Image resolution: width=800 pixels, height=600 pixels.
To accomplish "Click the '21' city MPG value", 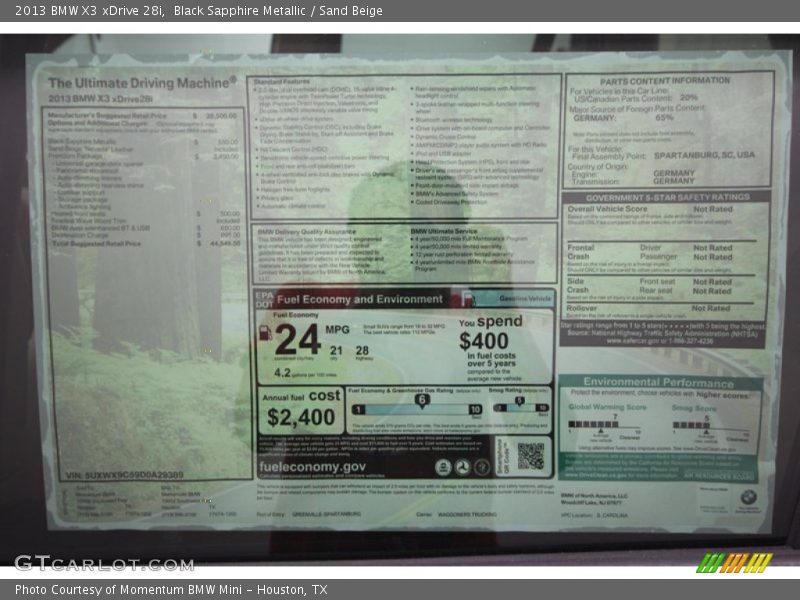I will pos(336,351).
